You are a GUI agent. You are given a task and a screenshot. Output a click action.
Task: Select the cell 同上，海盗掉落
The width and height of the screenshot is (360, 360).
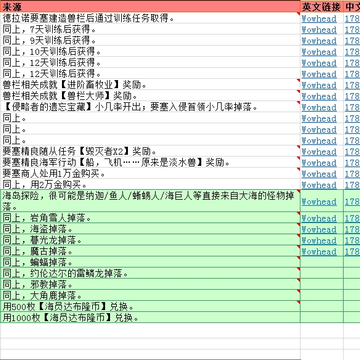[x=150, y=228]
